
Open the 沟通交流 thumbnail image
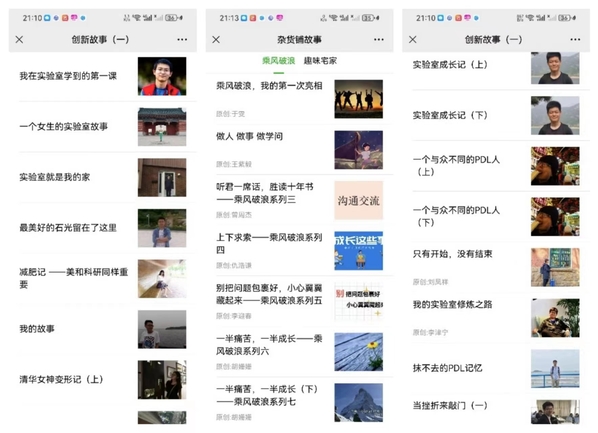(358, 200)
